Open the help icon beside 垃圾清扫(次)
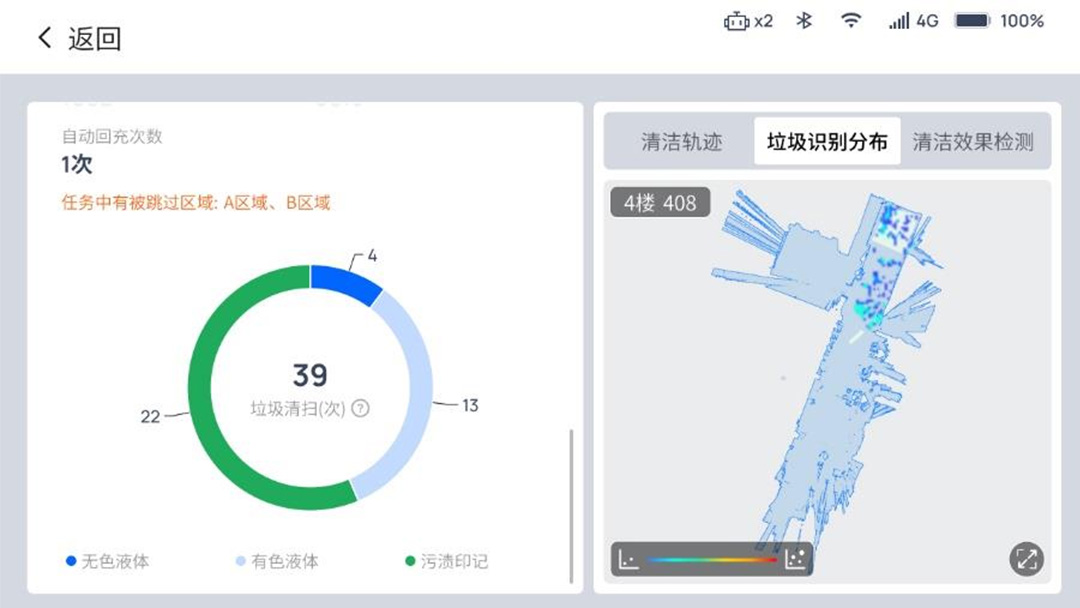 coord(360,408)
